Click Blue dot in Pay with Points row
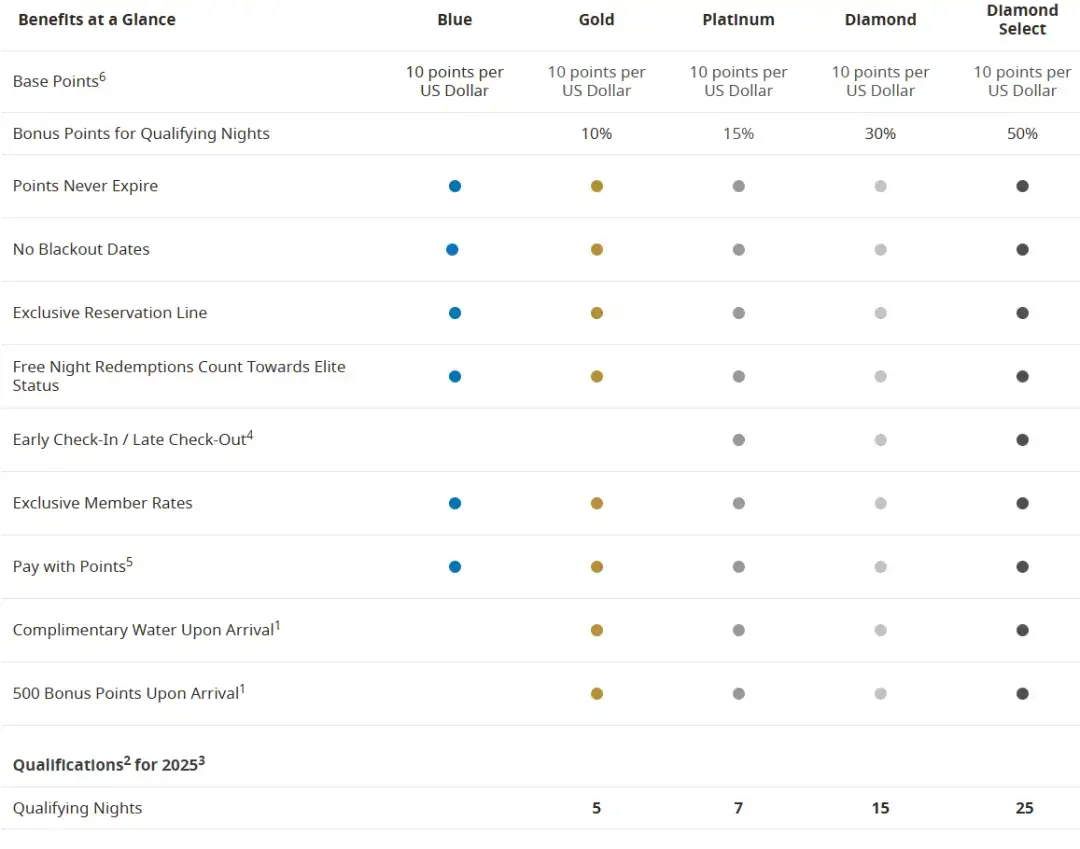The image size is (1080, 849). [455, 567]
